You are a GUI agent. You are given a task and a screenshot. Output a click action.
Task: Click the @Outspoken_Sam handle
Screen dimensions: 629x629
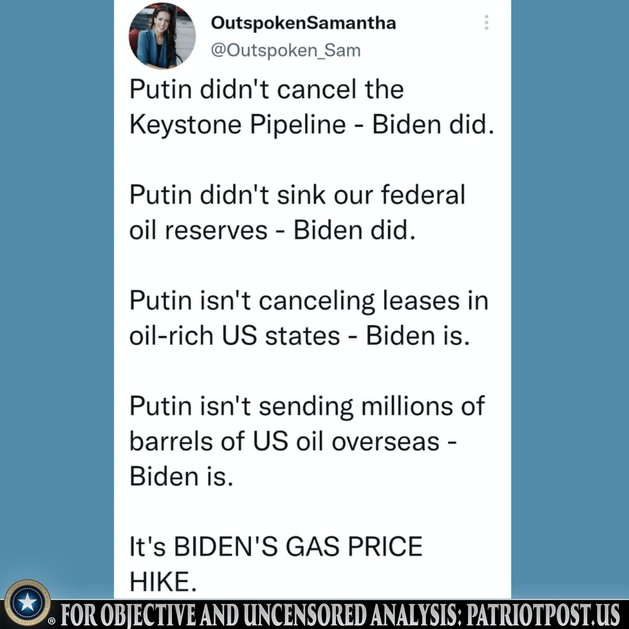coord(286,51)
